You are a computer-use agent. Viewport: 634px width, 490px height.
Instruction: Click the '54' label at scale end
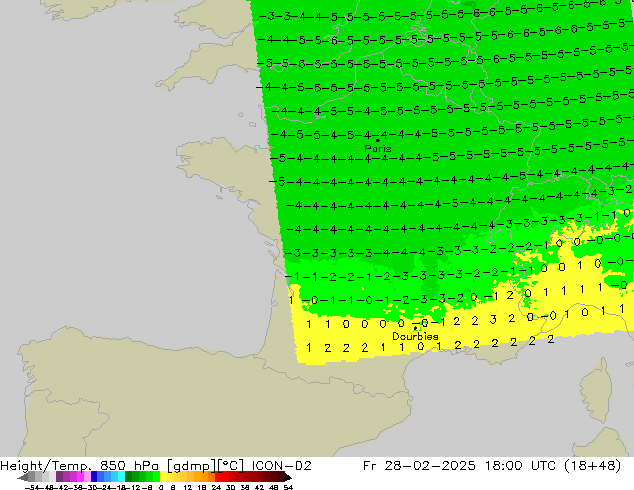pos(288,487)
